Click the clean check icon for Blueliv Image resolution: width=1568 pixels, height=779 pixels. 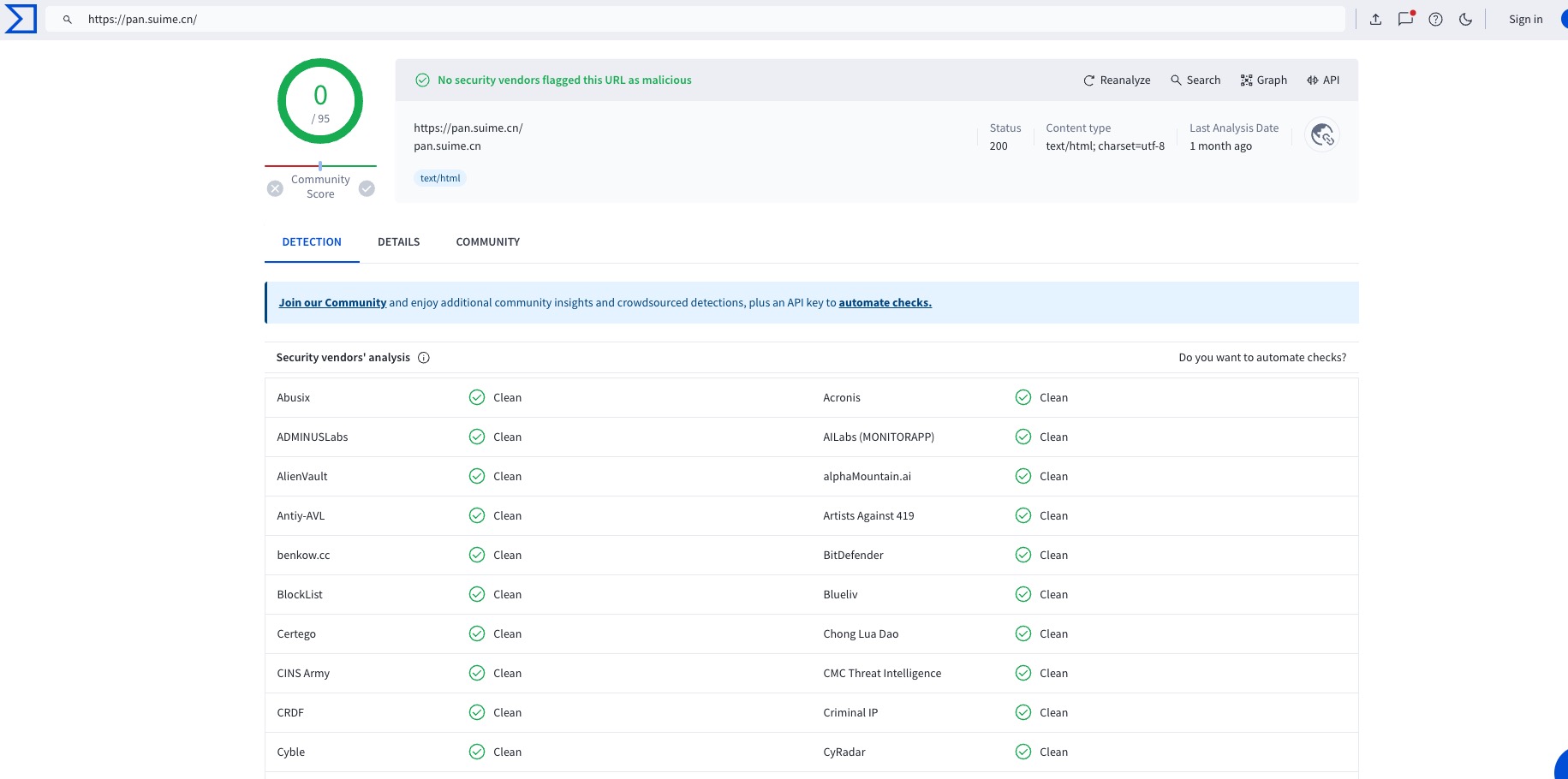1023,594
